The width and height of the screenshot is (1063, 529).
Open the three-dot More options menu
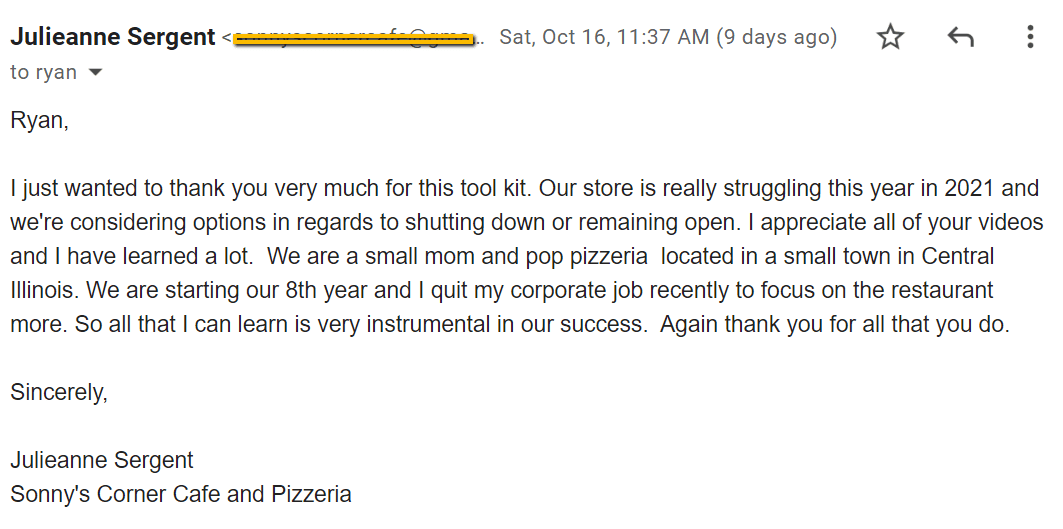coord(1030,37)
